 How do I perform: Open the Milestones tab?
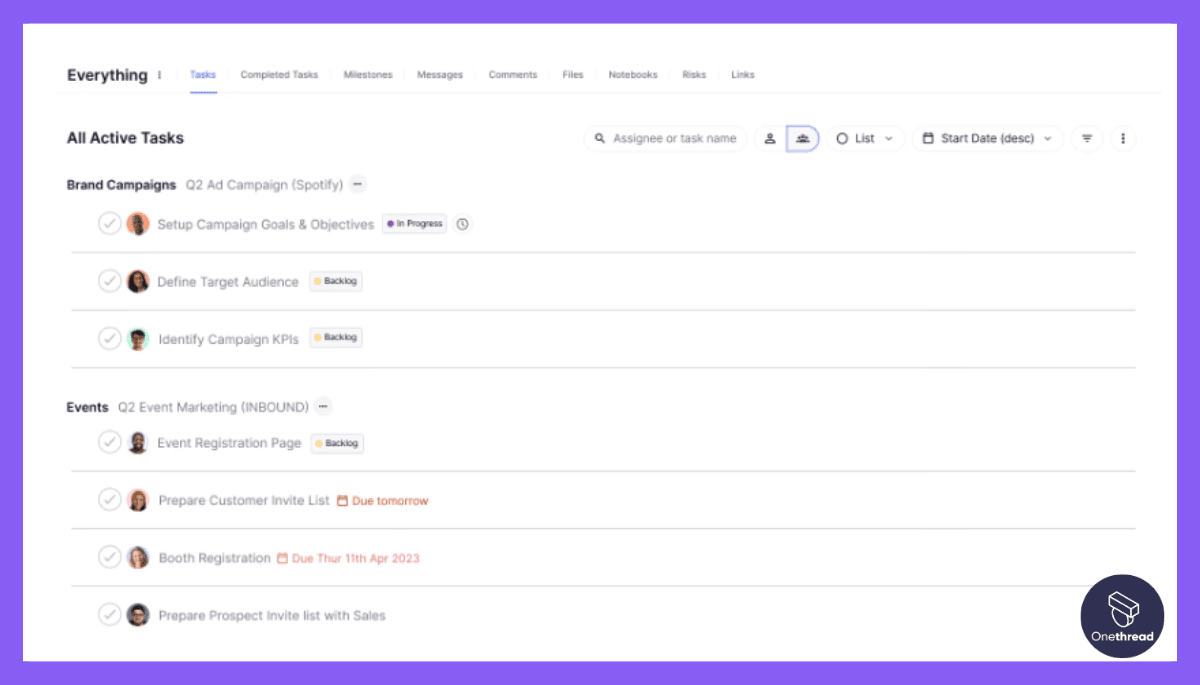[368, 74]
